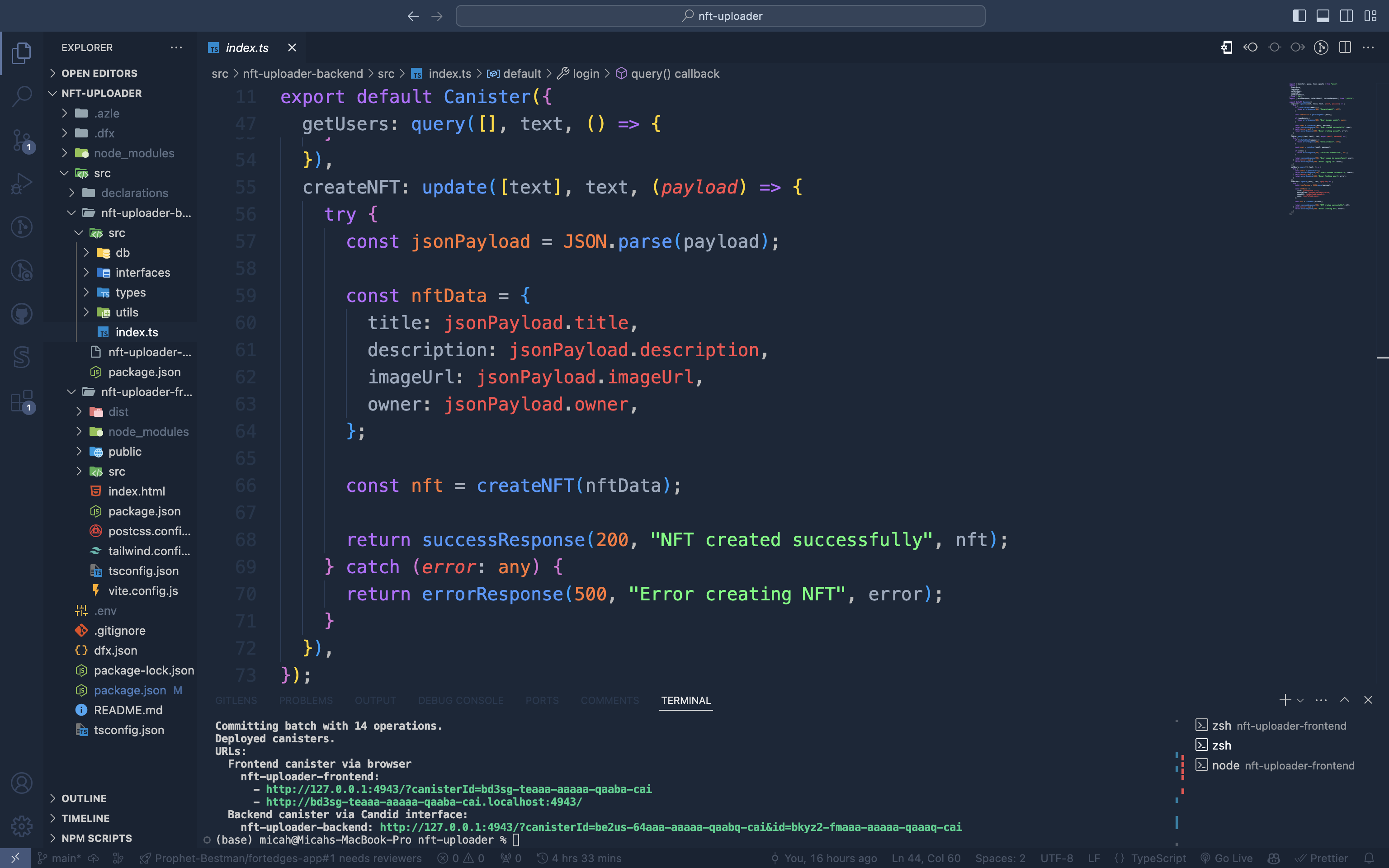Open the Accounts icon in activity bar
This screenshot has height=868, width=1389.
(21, 783)
